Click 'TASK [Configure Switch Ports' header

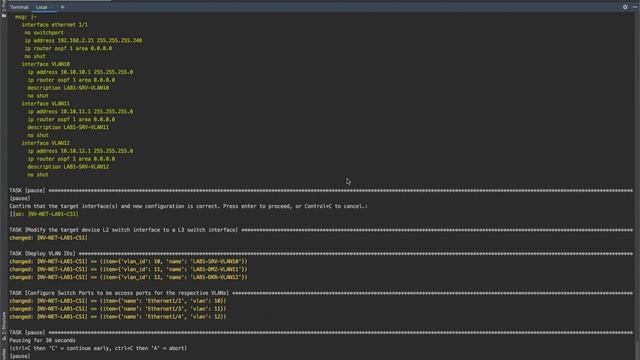click(119, 293)
